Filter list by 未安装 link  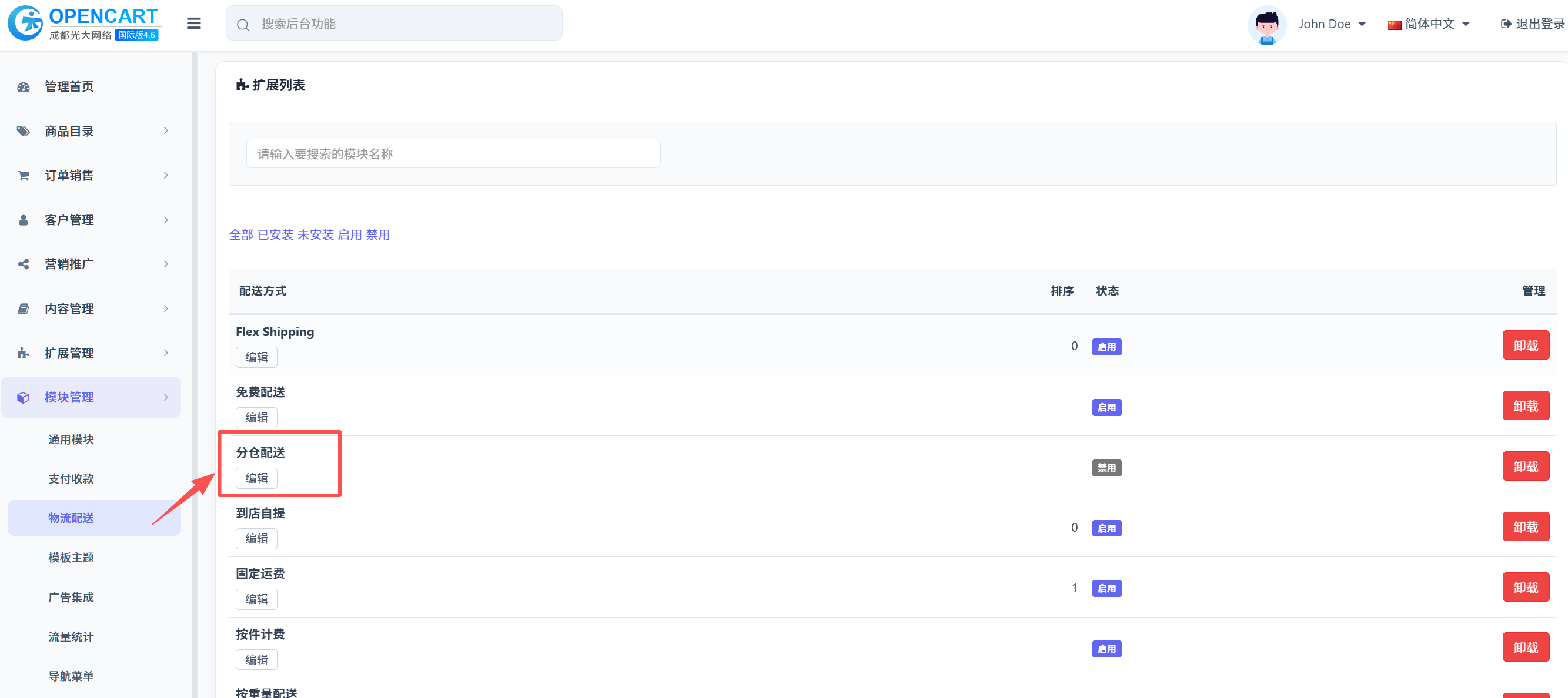(315, 235)
